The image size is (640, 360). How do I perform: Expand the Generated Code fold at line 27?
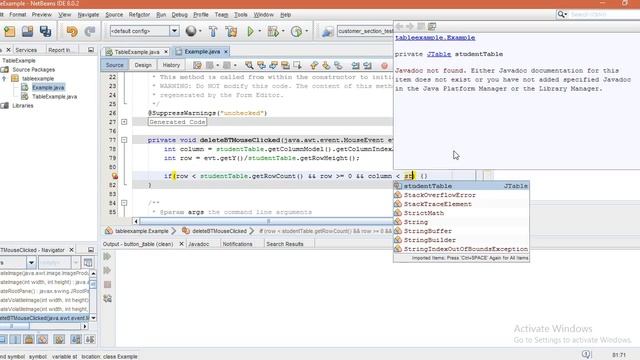click(124, 122)
